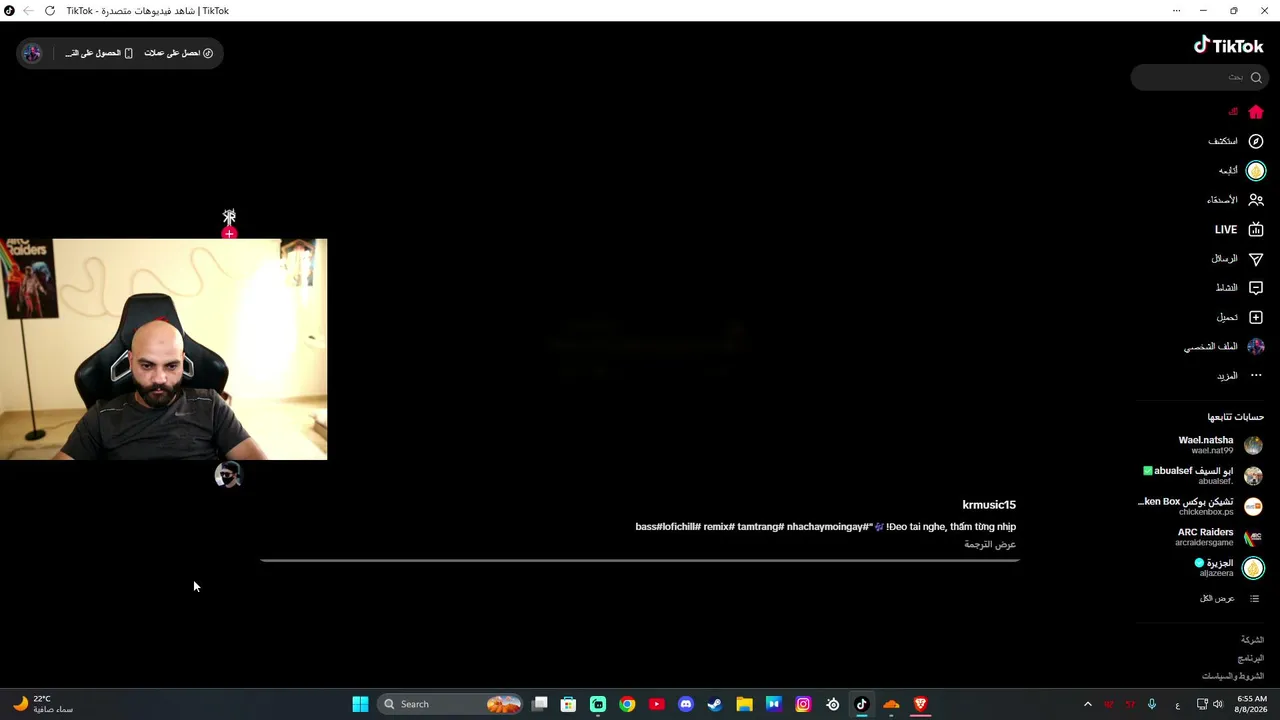Open the spinning music disc thumbnail
1280x720 pixels.
(228, 475)
